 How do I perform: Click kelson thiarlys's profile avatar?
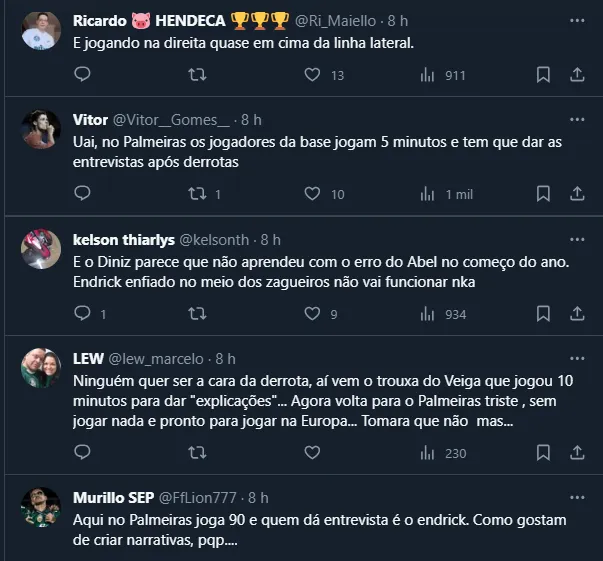pyautogui.click(x=40, y=248)
